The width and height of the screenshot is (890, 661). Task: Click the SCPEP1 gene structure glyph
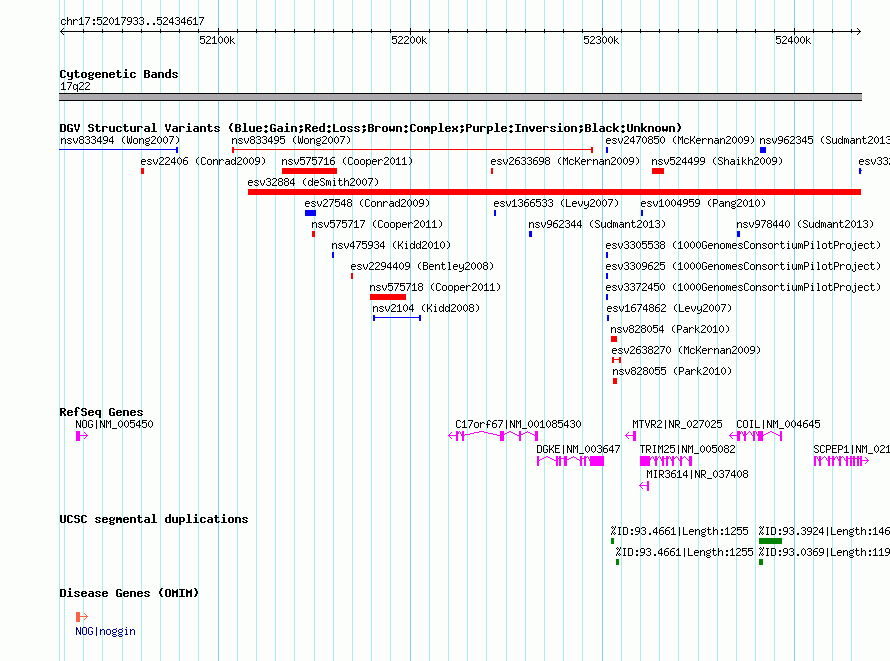coord(841,461)
